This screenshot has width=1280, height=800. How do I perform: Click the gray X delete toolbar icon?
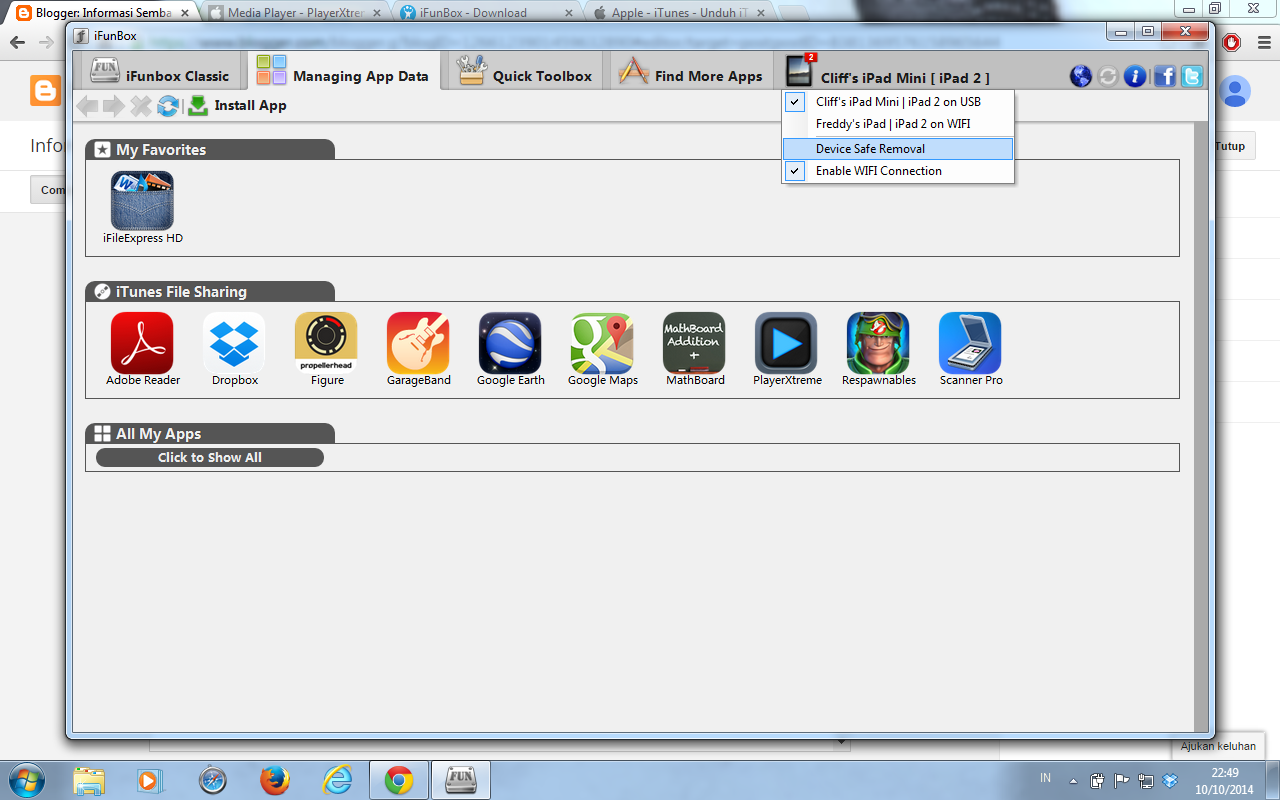click(x=141, y=106)
